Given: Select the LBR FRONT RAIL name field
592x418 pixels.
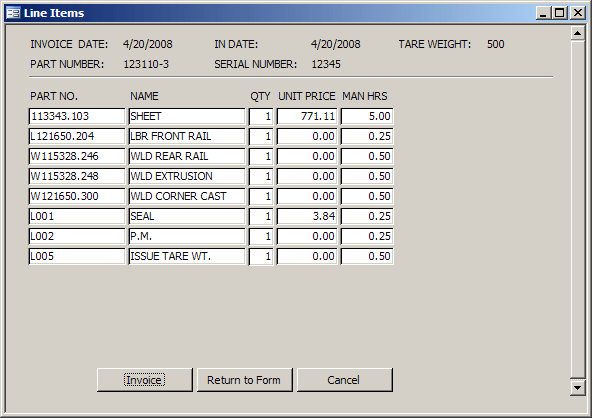Looking at the screenshot, I should (187, 136).
